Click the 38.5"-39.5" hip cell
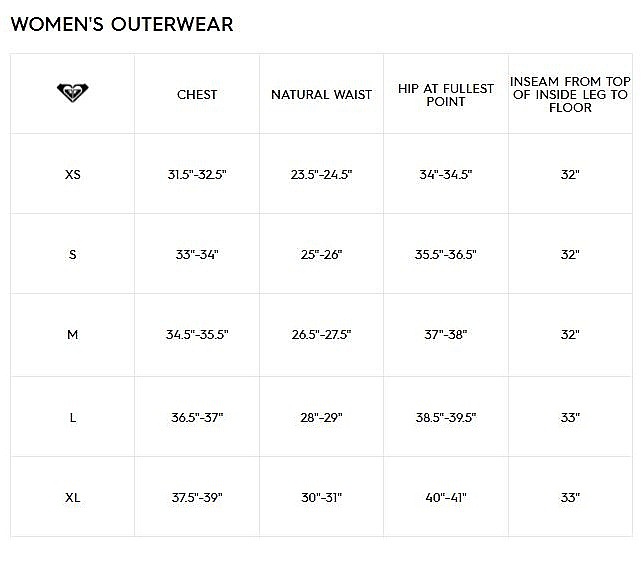This screenshot has height=572, width=642. [x=445, y=417]
